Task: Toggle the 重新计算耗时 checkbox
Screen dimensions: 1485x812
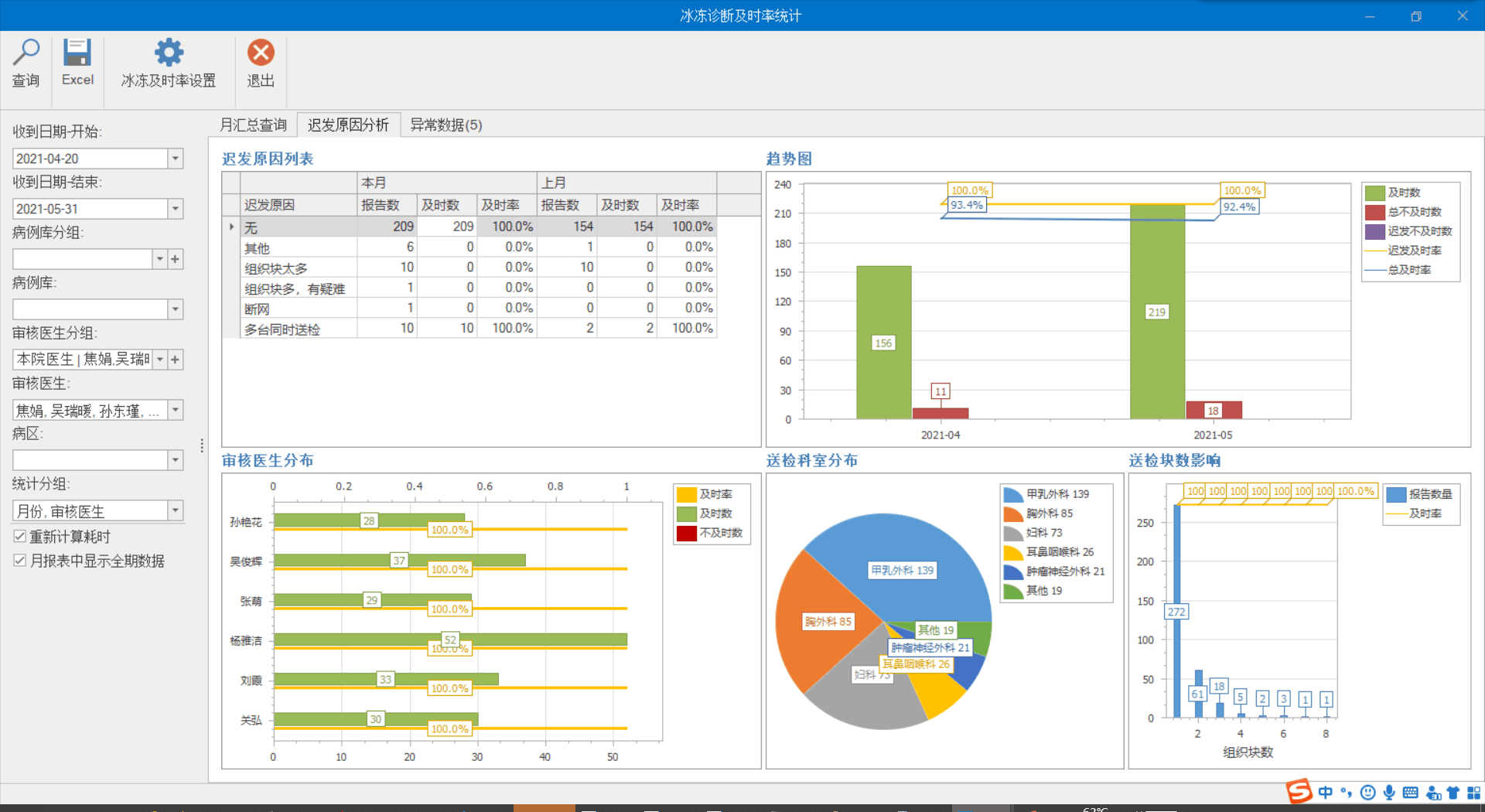Action: pos(20,536)
